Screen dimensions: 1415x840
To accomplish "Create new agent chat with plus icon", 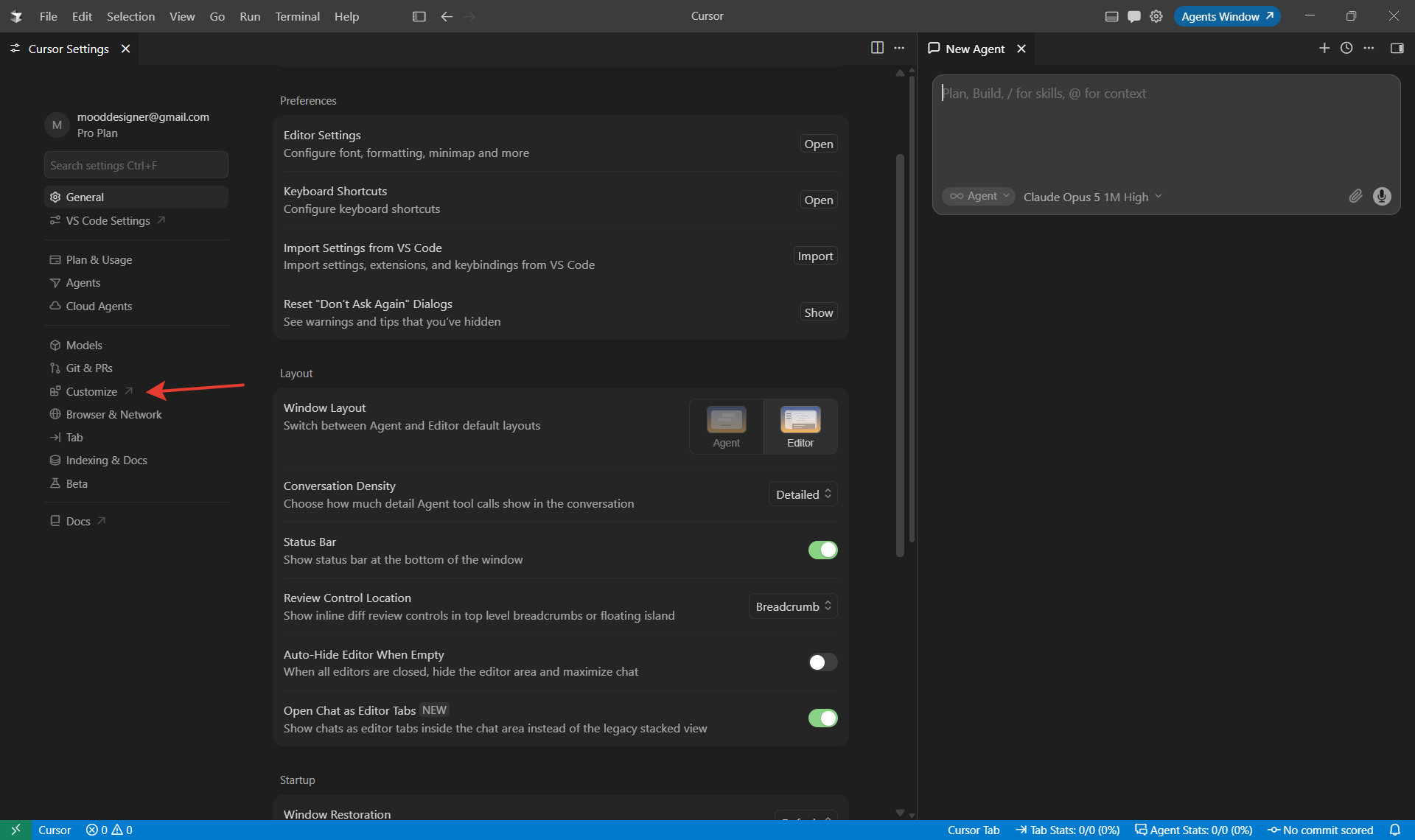I will click(x=1324, y=48).
